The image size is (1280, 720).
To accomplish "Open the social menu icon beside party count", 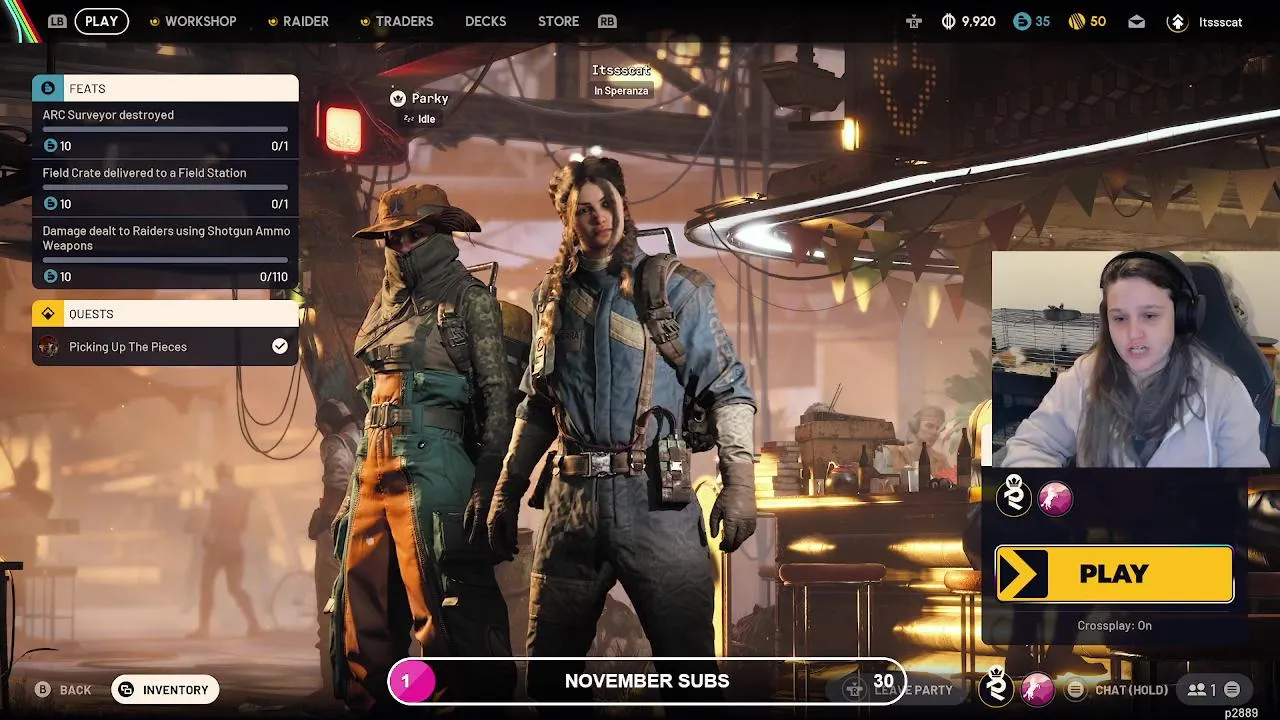I will point(1232,690).
